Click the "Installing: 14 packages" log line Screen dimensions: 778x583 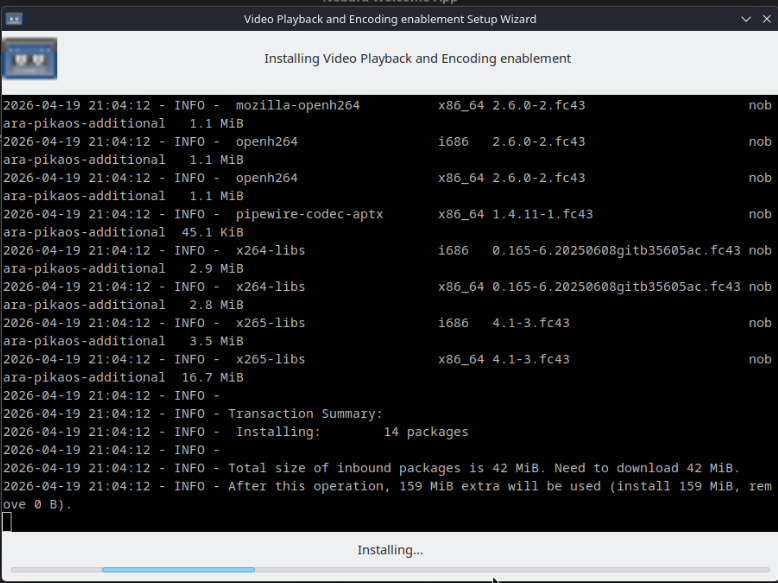[351, 432]
